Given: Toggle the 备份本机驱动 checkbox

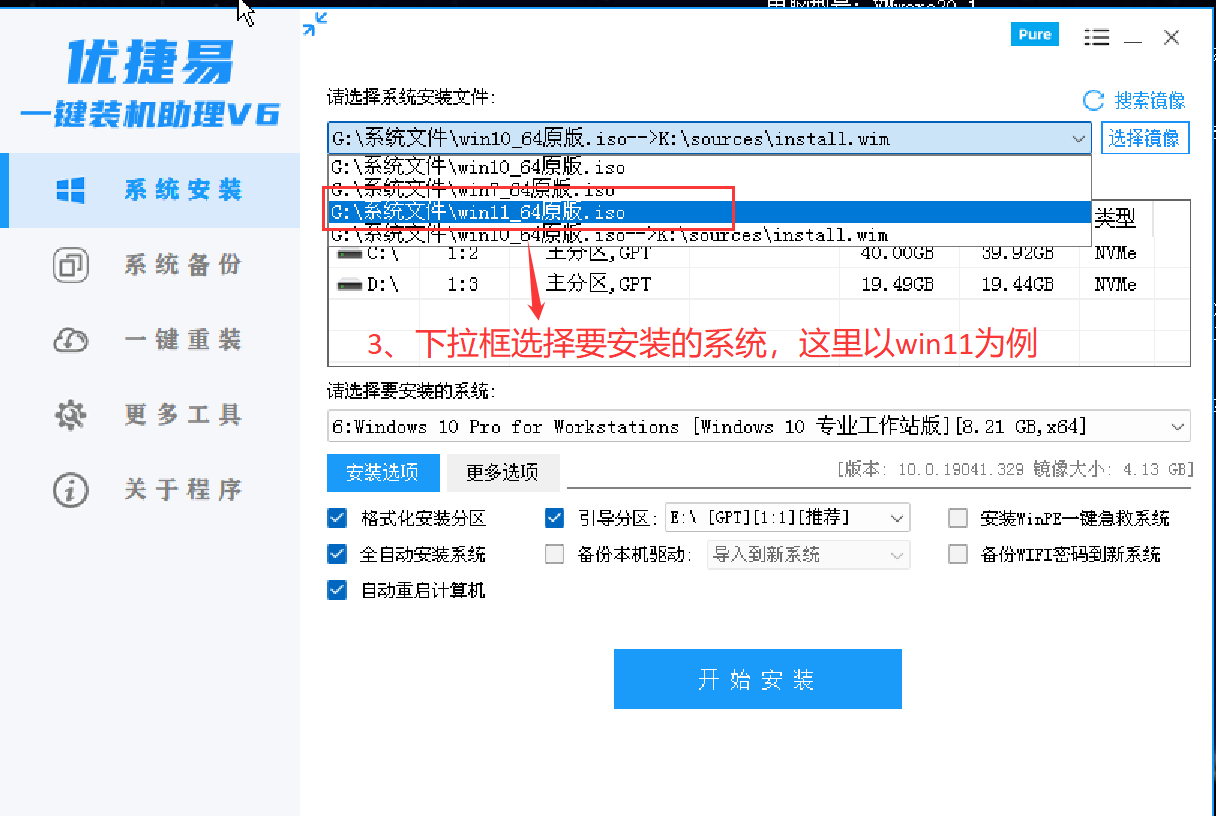Looking at the screenshot, I should pyautogui.click(x=555, y=554).
